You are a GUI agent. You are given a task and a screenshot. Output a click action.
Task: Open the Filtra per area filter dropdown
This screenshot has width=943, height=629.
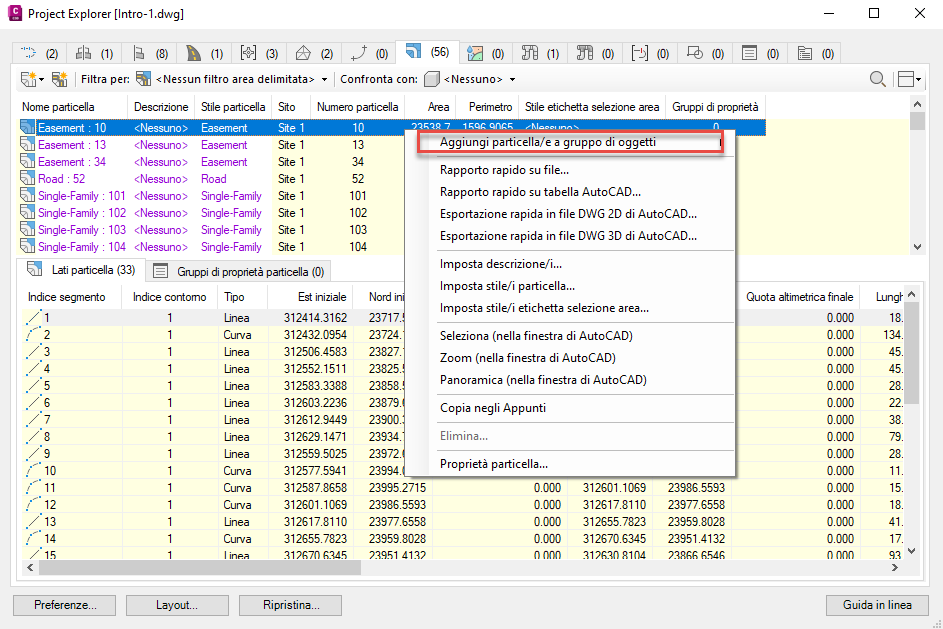point(324,79)
